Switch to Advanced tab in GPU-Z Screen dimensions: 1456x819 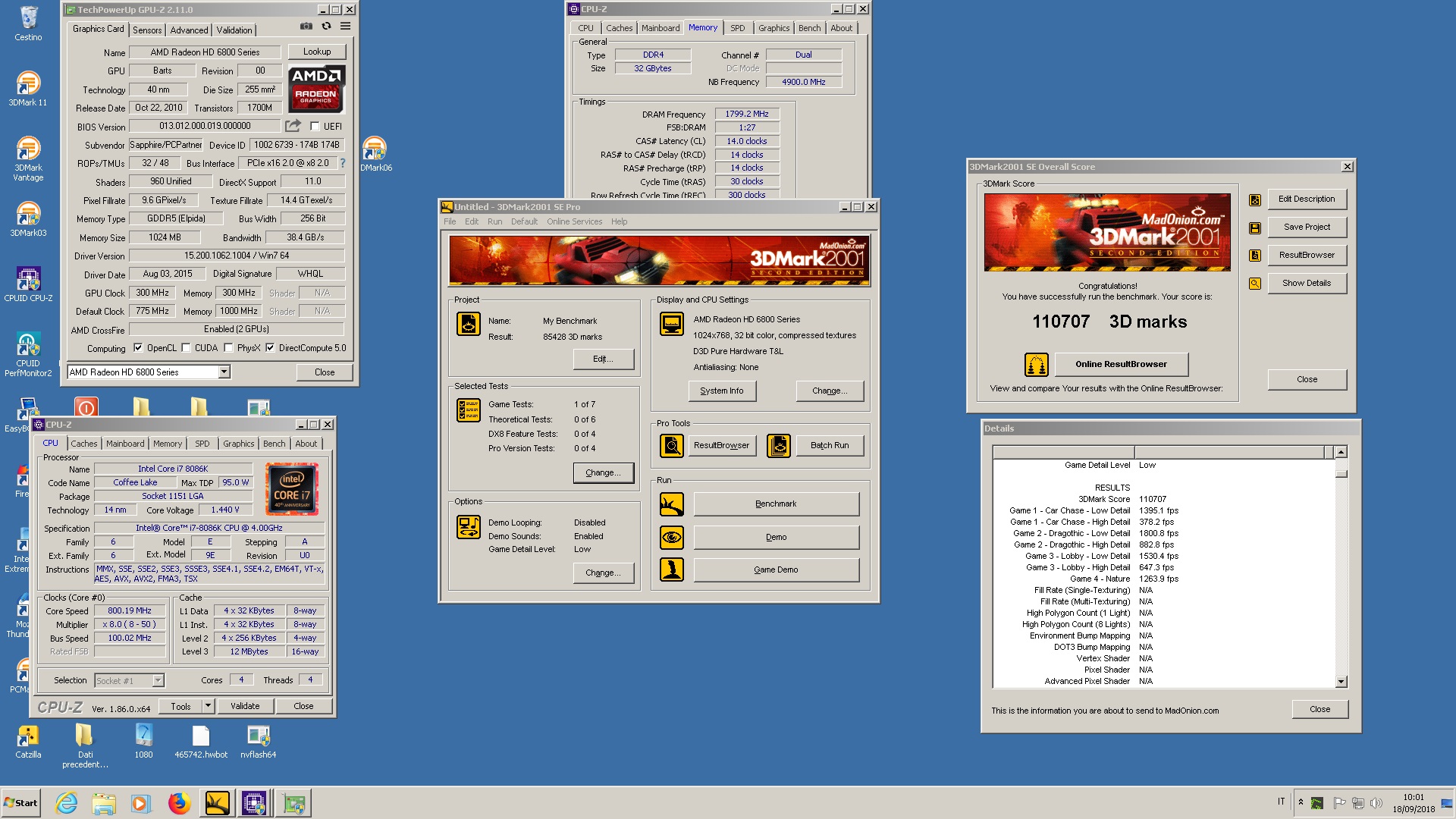coord(189,30)
